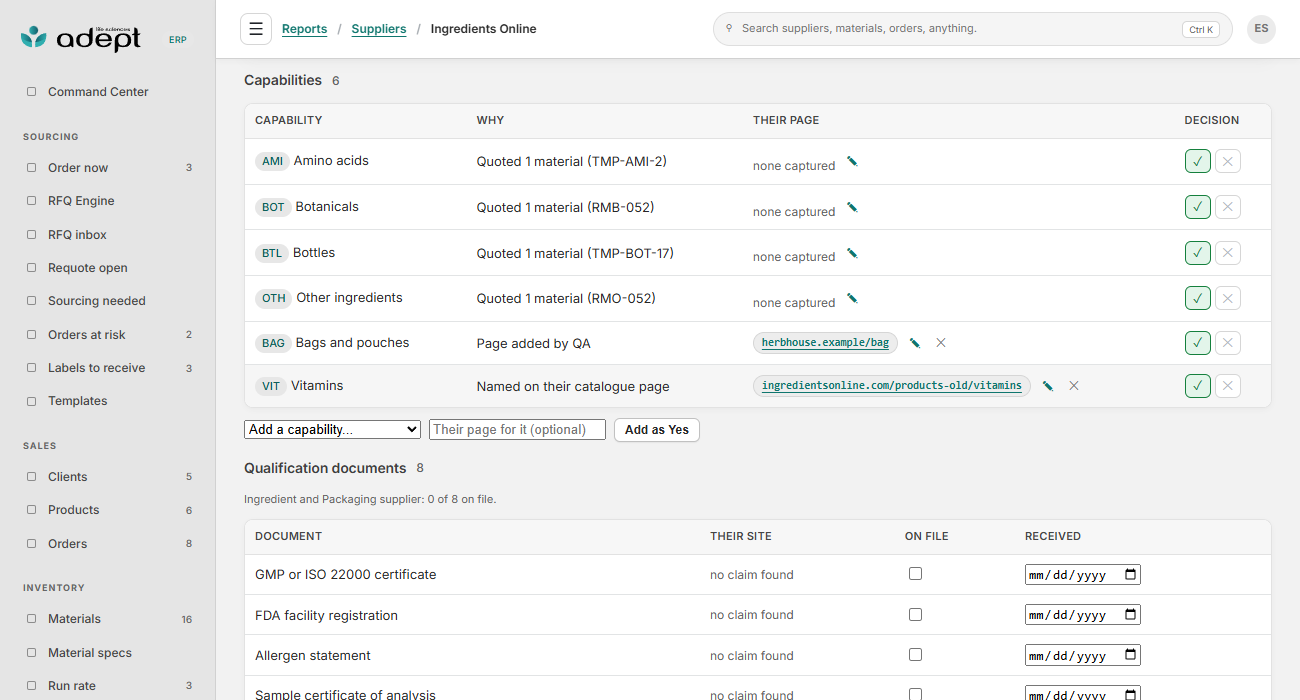Reject the Other ingredients capability
Screen dimensions: 1300x700
pyautogui.click(x=1228, y=298)
